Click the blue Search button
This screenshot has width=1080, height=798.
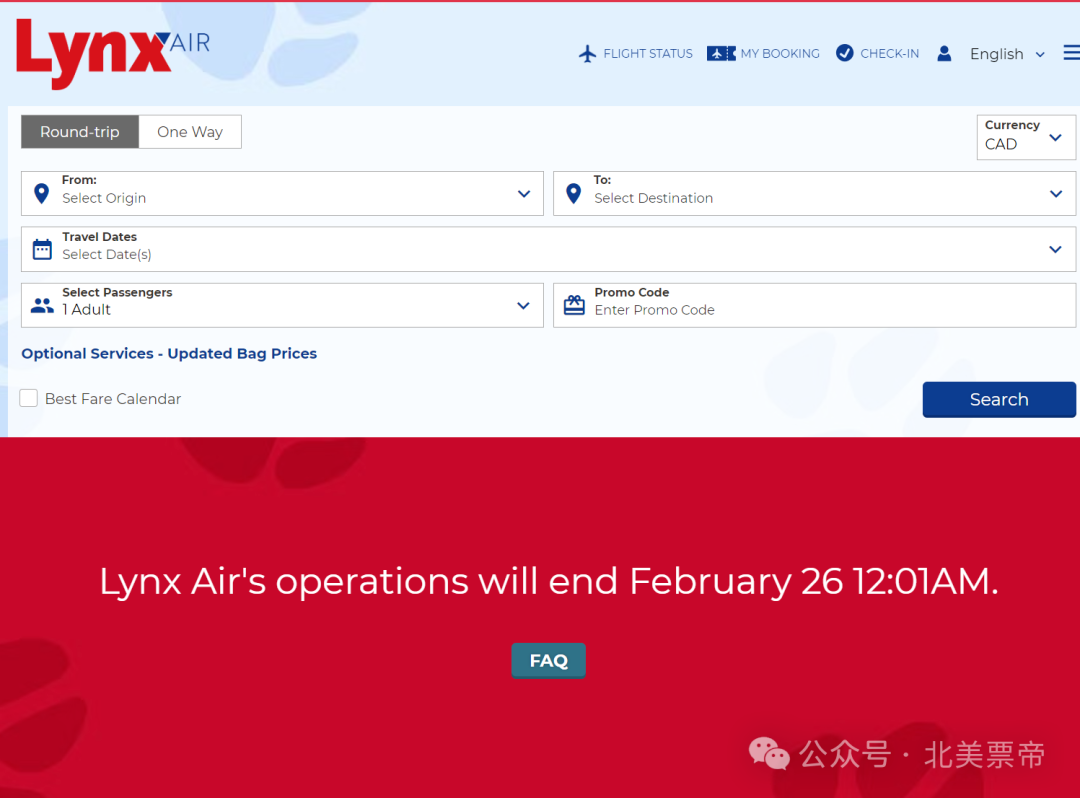pyautogui.click(x=999, y=399)
